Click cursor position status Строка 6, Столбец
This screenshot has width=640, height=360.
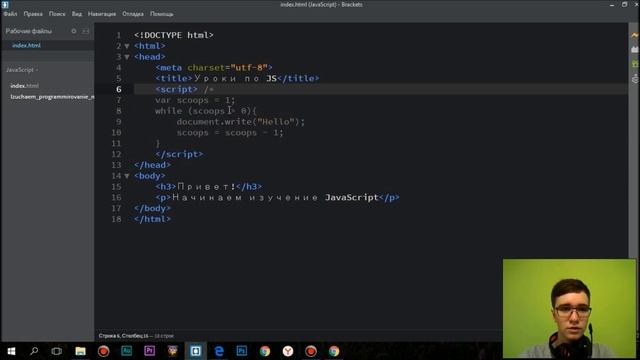(x=124, y=336)
